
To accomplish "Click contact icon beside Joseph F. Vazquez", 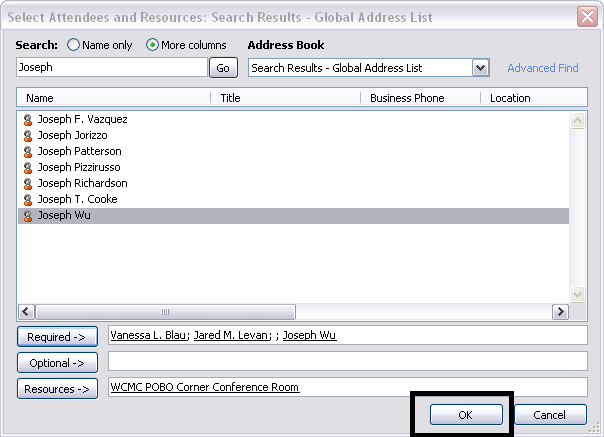I will pyautogui.click(x=28, y=119).
